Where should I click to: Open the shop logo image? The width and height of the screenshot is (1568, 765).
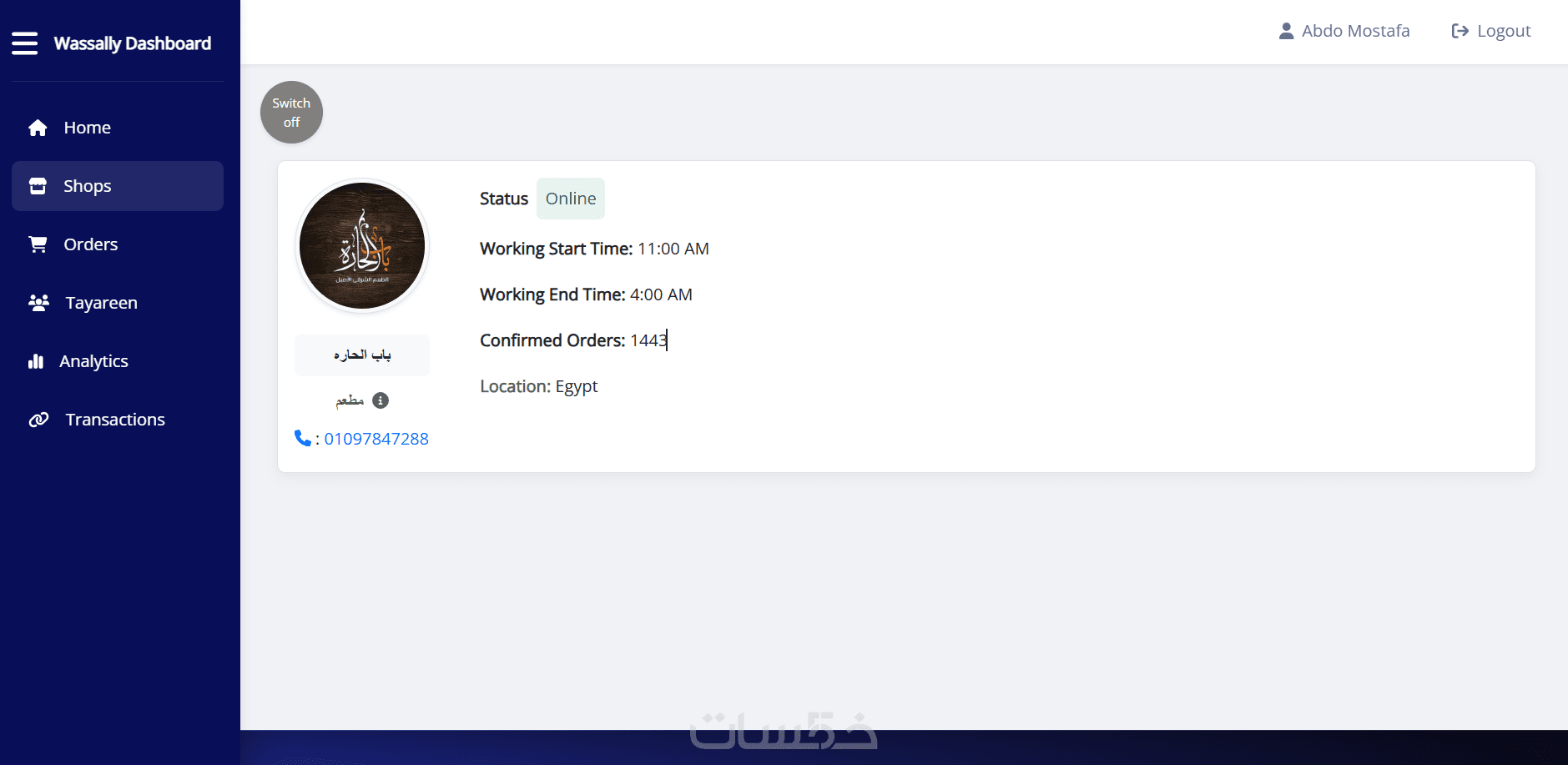coord(362,246)
